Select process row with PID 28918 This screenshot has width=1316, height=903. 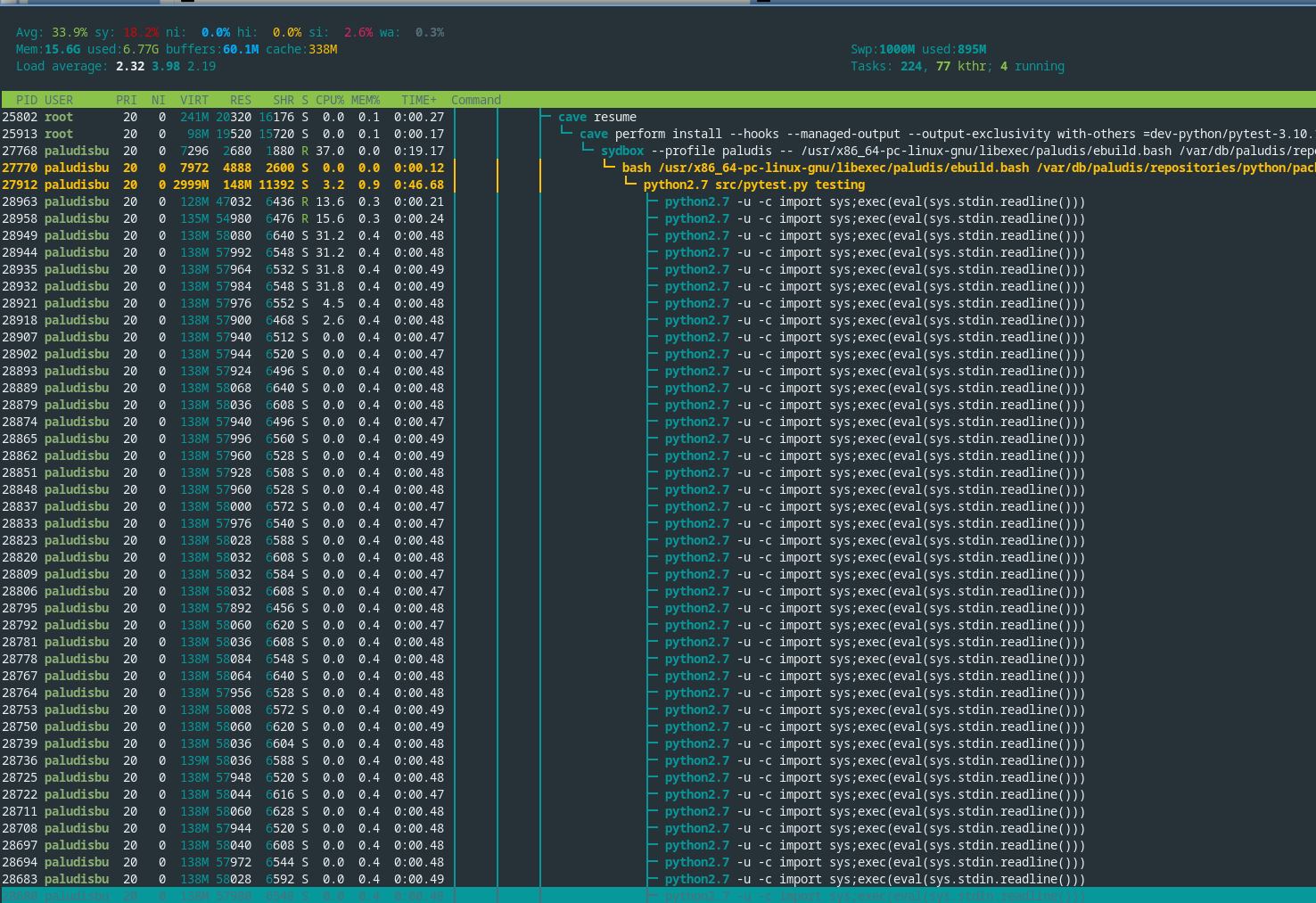pos(658,320)
